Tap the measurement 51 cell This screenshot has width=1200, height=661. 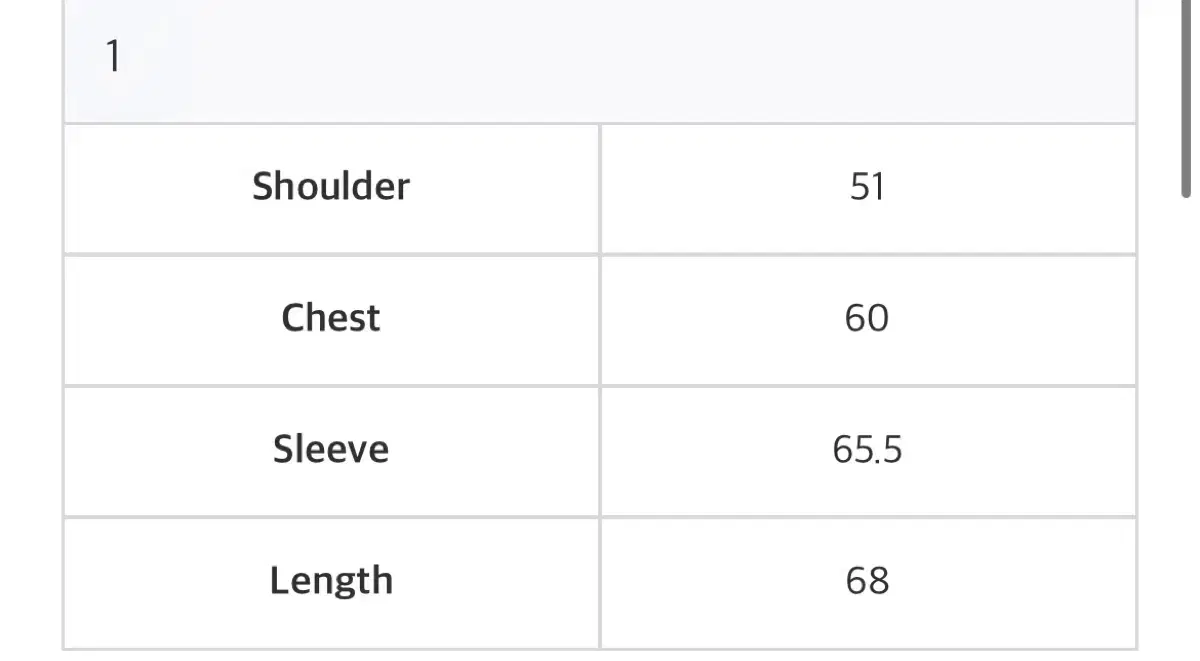867,187
